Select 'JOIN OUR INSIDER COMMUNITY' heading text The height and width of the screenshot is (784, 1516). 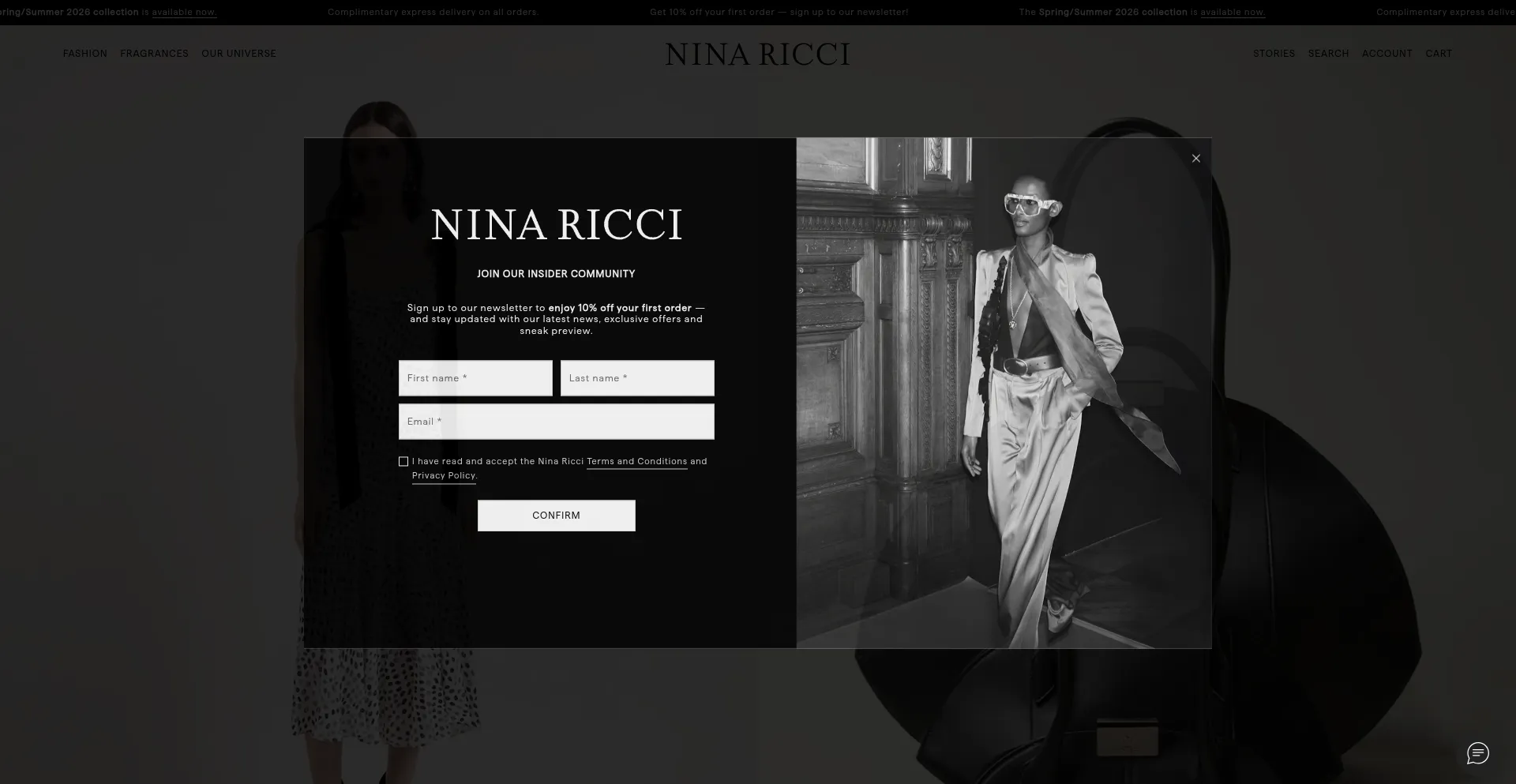click(x=556, y=274)
